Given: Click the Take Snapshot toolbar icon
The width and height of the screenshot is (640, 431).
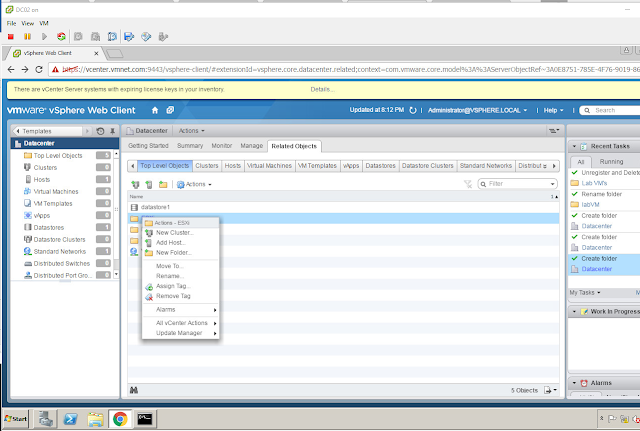Looking at the screenshot, I should 78,37.
